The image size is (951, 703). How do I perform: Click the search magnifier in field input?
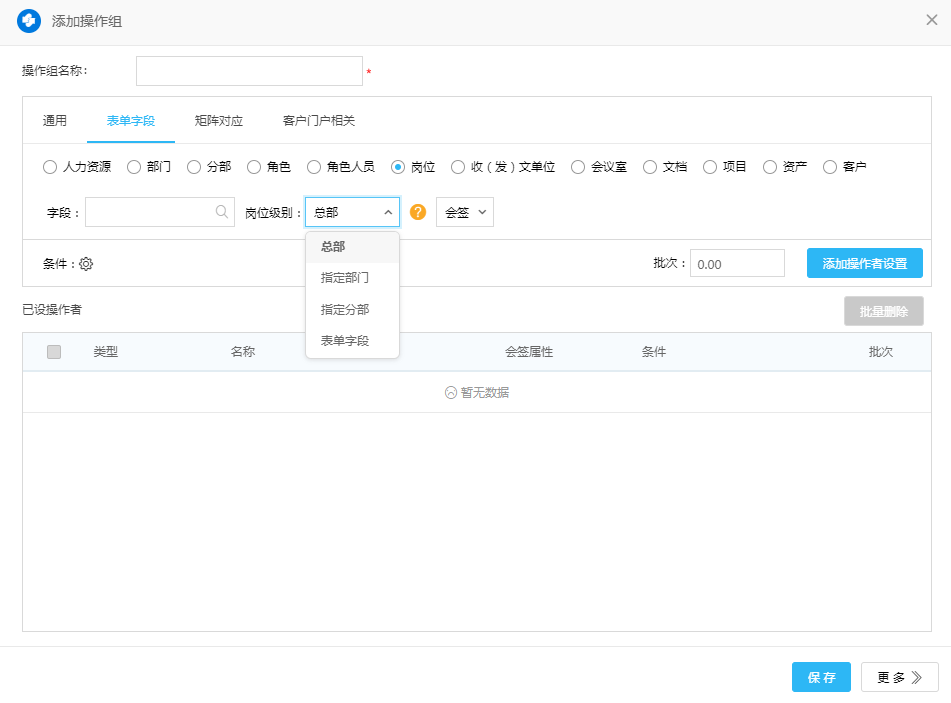tap(222, 212)
